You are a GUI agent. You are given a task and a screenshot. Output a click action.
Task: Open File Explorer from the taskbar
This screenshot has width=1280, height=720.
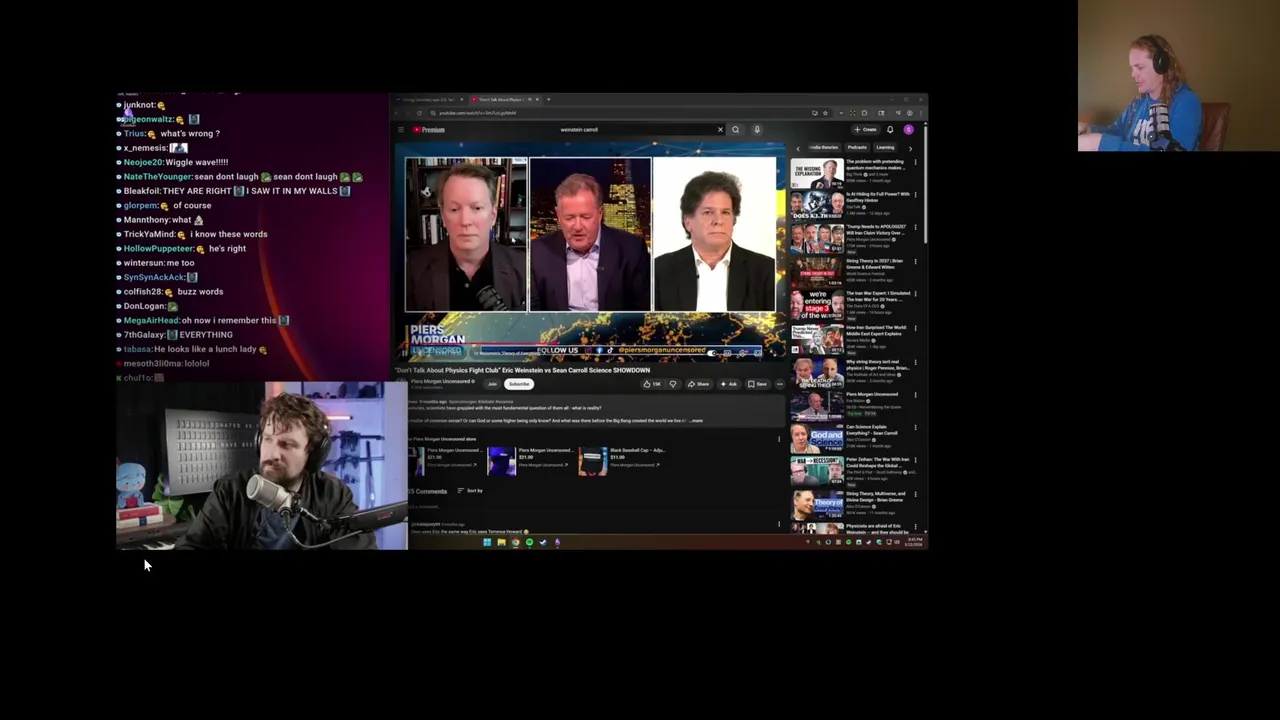[501, 542]
